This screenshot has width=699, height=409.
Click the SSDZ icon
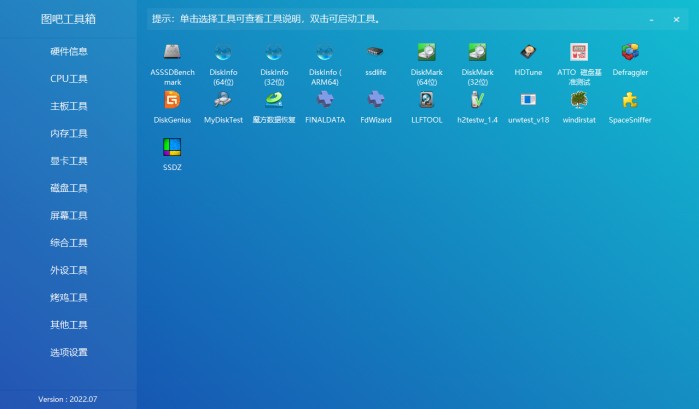click(172, 148)
